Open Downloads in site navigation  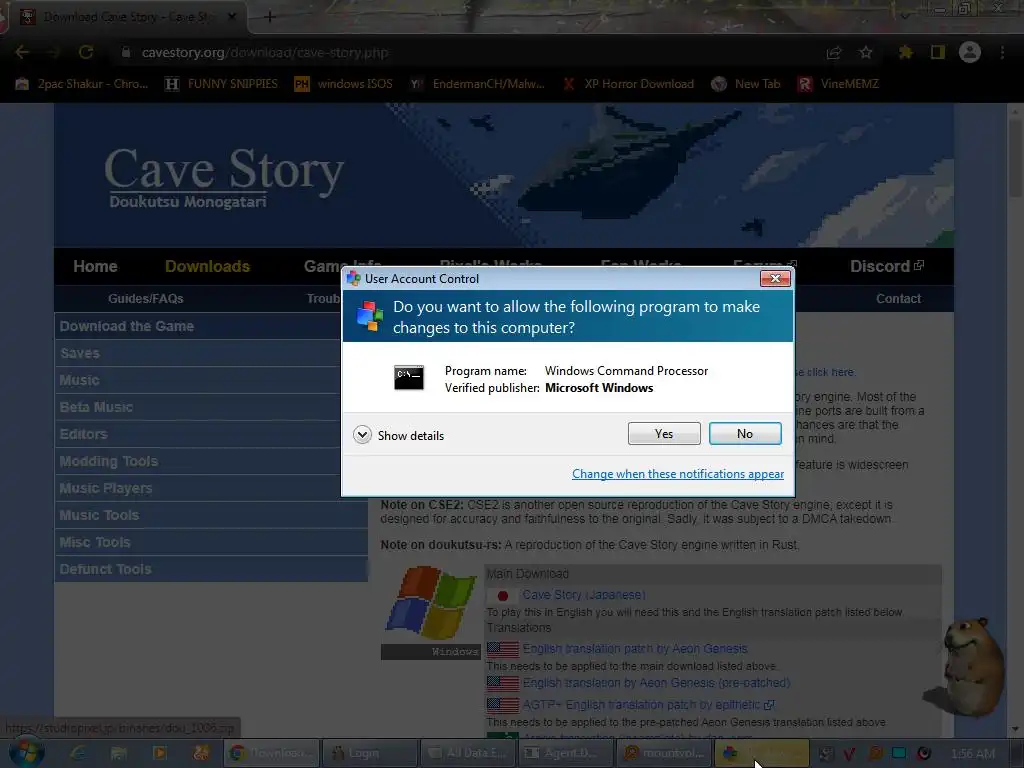click(207, 266)
